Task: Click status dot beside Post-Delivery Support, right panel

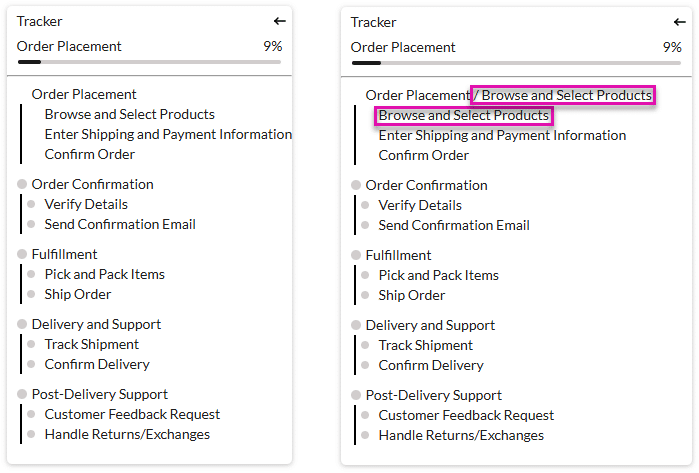Action: [357, 395]
